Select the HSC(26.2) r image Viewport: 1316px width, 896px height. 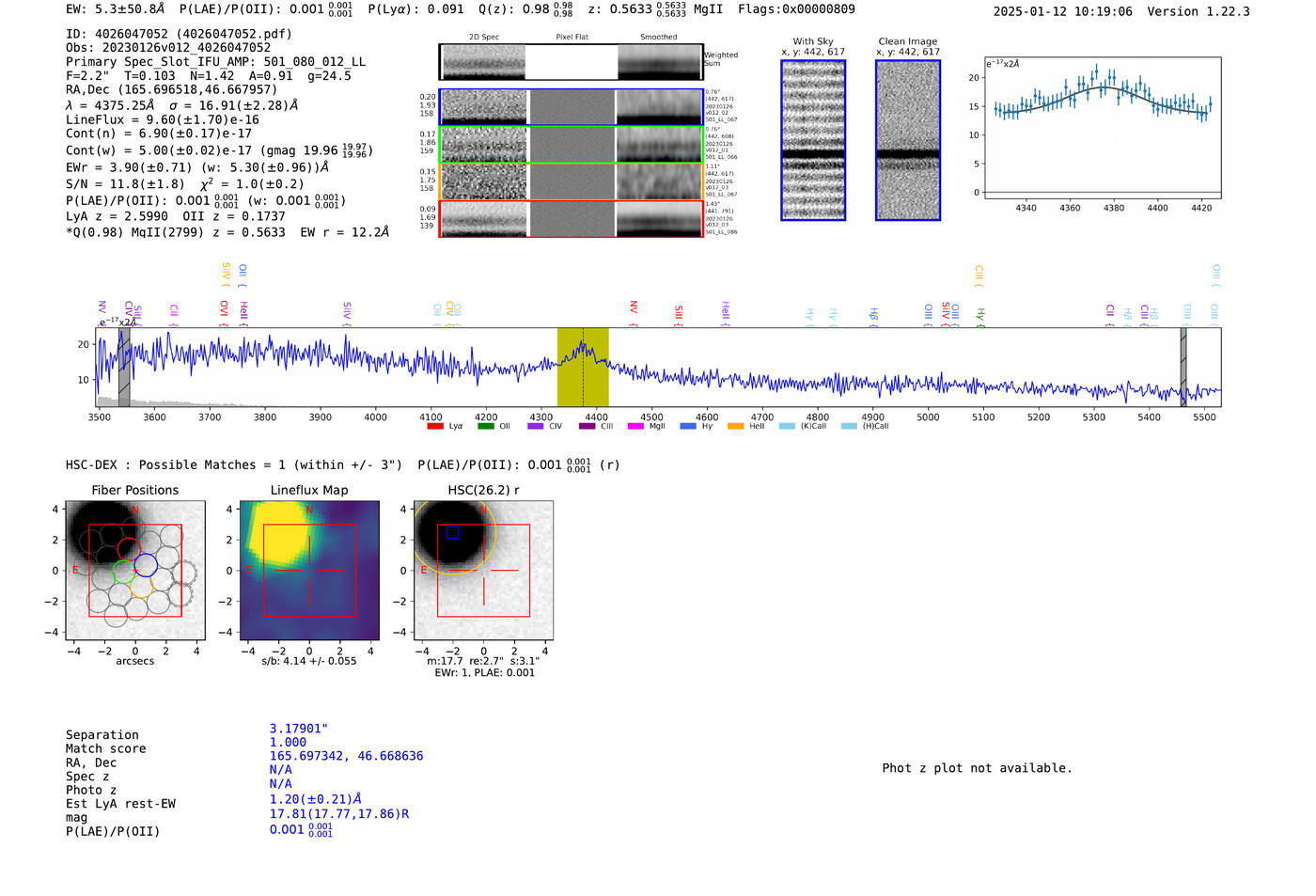point(483,571)
